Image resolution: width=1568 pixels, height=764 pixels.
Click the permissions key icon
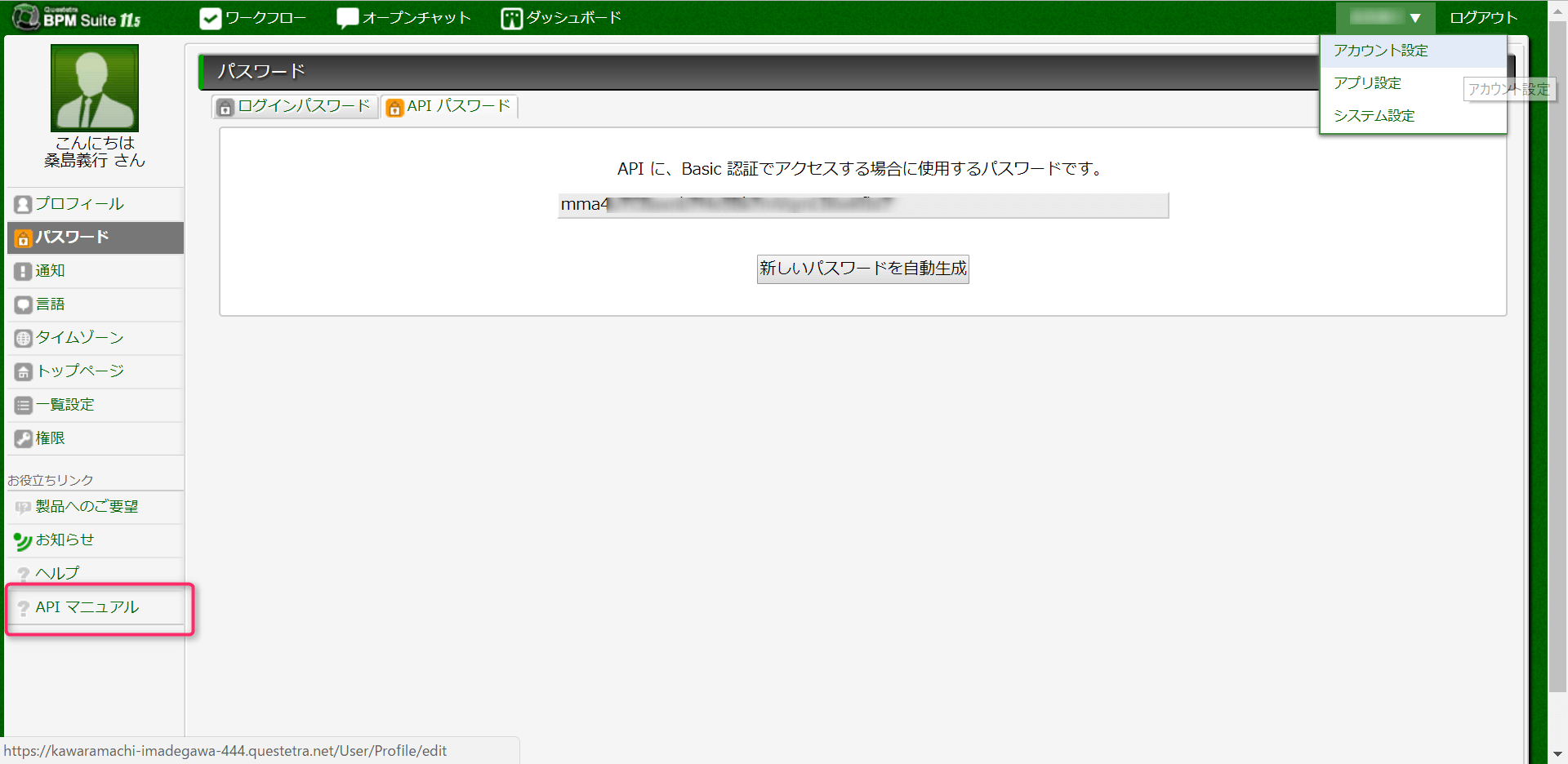pos(23,438)
